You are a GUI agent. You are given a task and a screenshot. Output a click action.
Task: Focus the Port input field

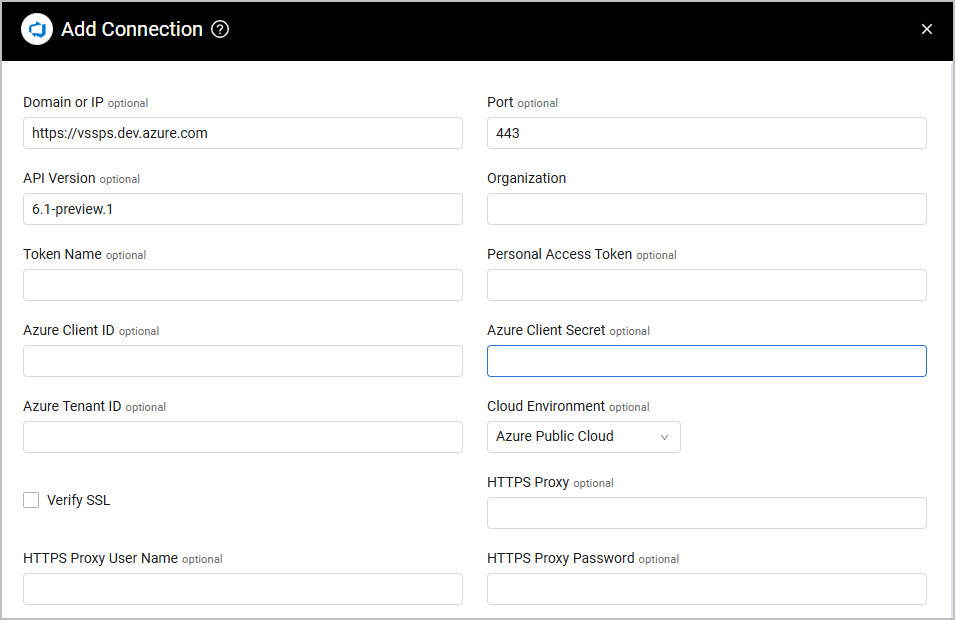[x=706, y=133]
